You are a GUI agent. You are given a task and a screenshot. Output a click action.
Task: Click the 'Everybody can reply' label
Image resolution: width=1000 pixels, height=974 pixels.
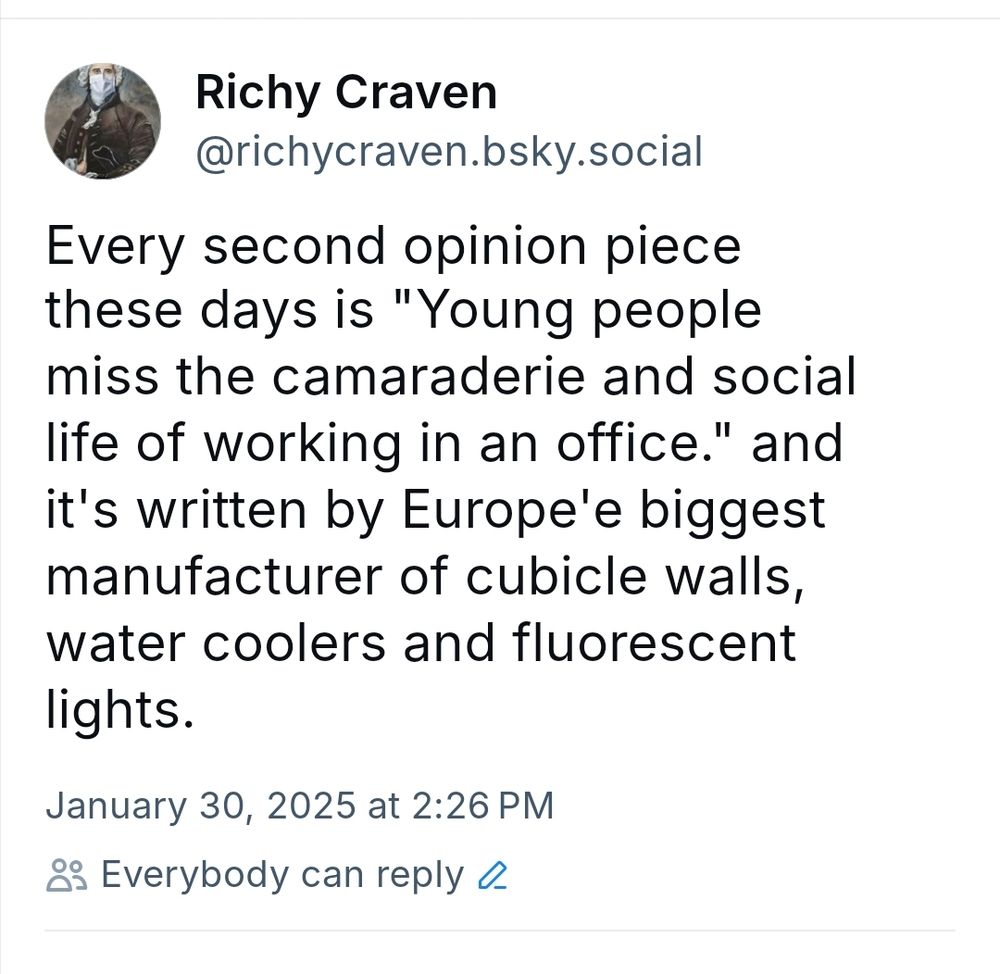coord(283,873)
